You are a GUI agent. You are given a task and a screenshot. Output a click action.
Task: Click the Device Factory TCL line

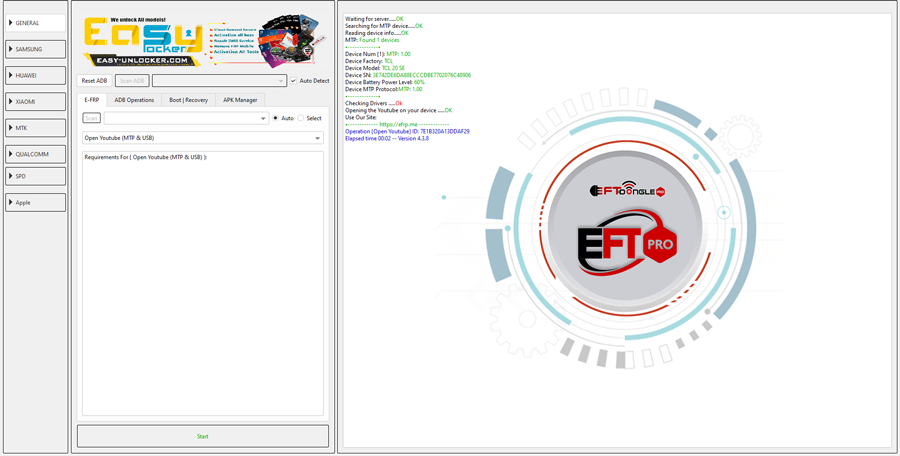[368, 61]
